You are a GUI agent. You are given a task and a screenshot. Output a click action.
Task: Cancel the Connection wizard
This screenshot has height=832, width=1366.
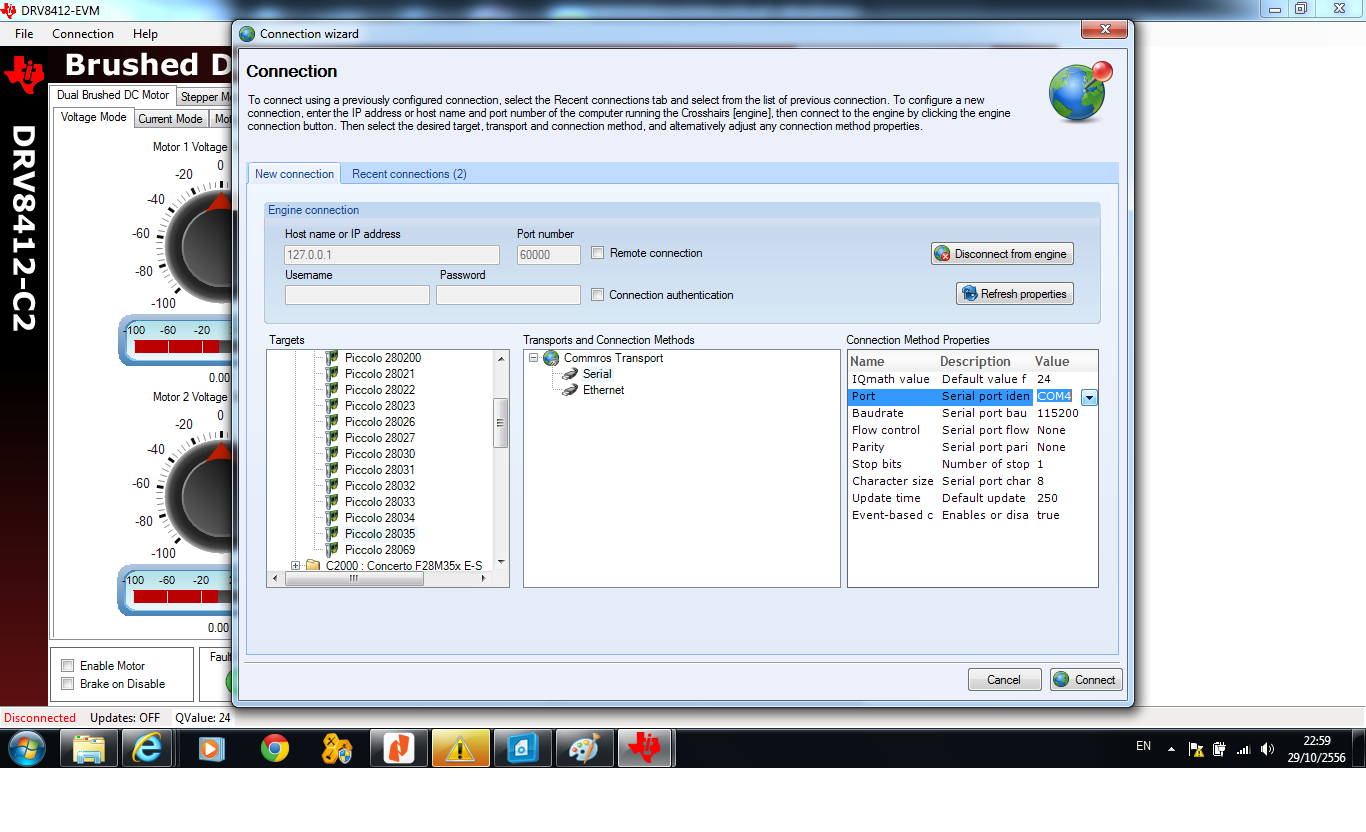click(x=1004, y=680)
